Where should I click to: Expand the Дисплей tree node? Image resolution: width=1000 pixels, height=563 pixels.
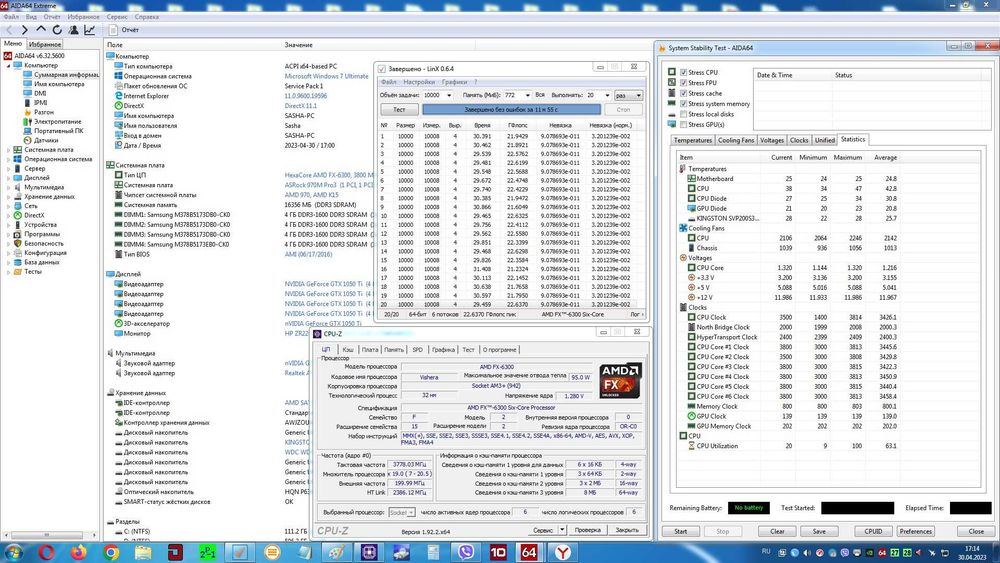coord(8,177)
